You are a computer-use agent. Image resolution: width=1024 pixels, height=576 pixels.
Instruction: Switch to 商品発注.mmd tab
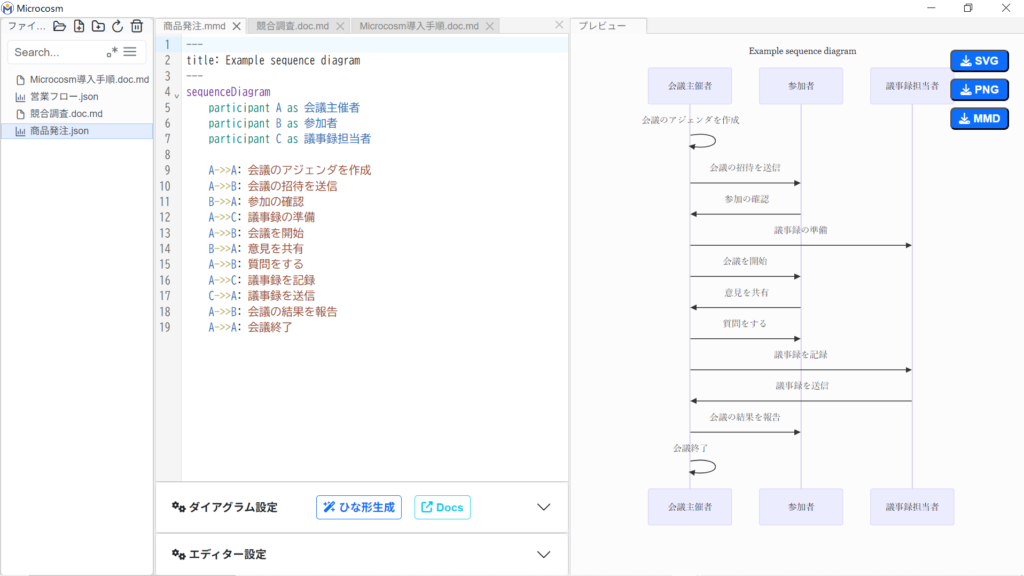point(194,26)
